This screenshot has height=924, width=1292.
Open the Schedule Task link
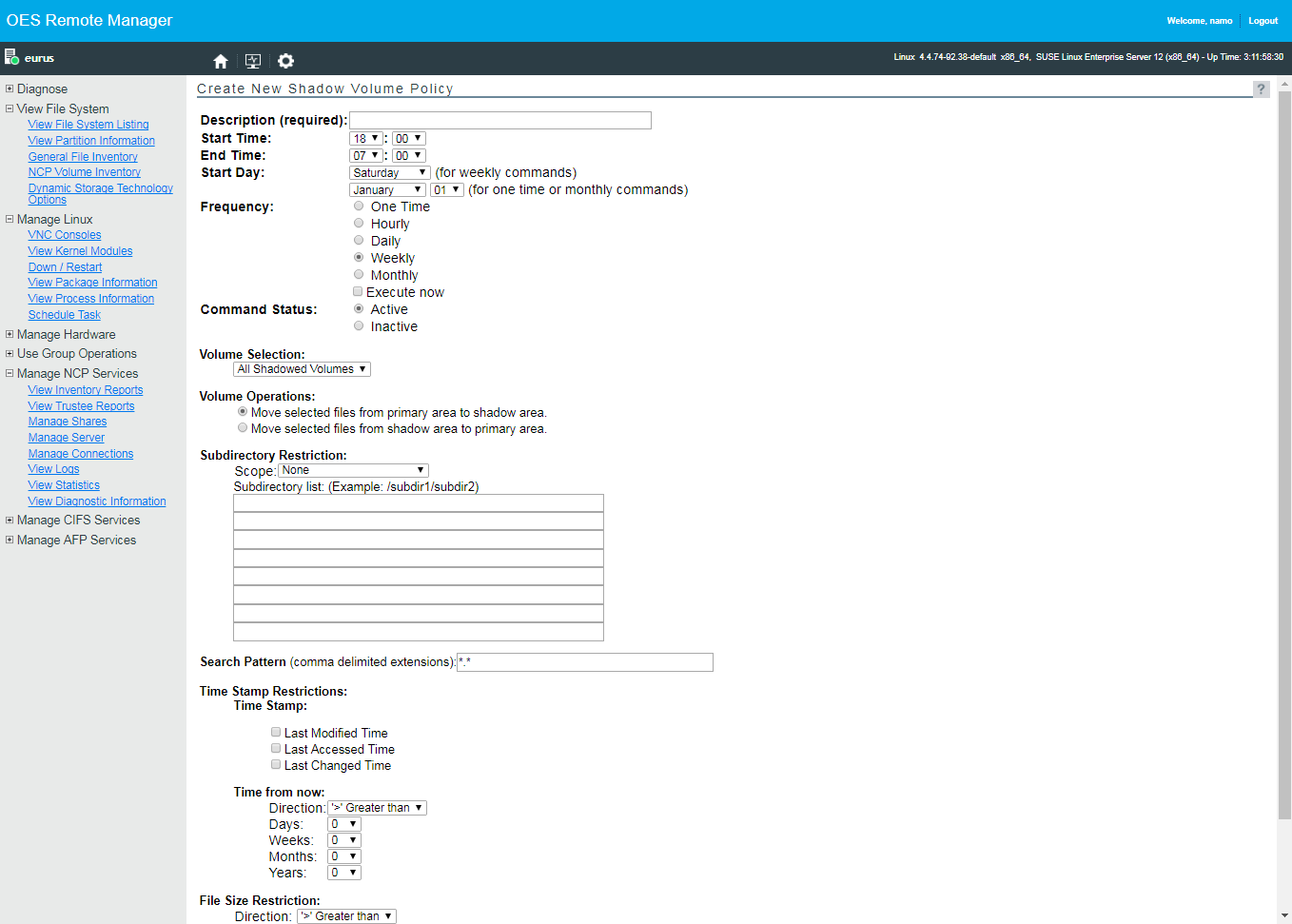(x=64, y=315)
